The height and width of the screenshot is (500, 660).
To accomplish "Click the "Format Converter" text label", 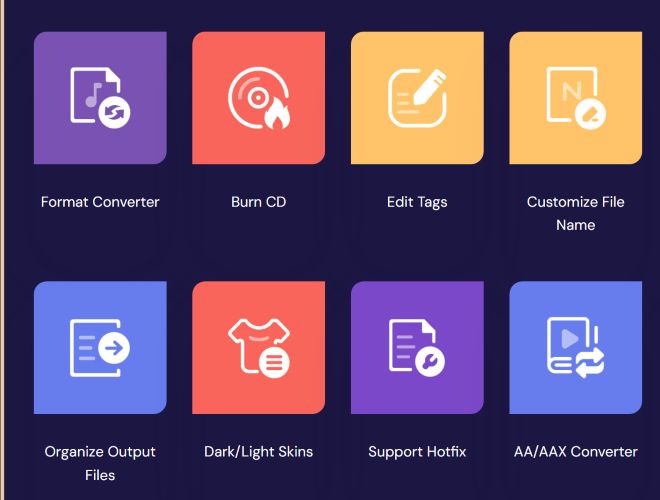I will 100,202.
